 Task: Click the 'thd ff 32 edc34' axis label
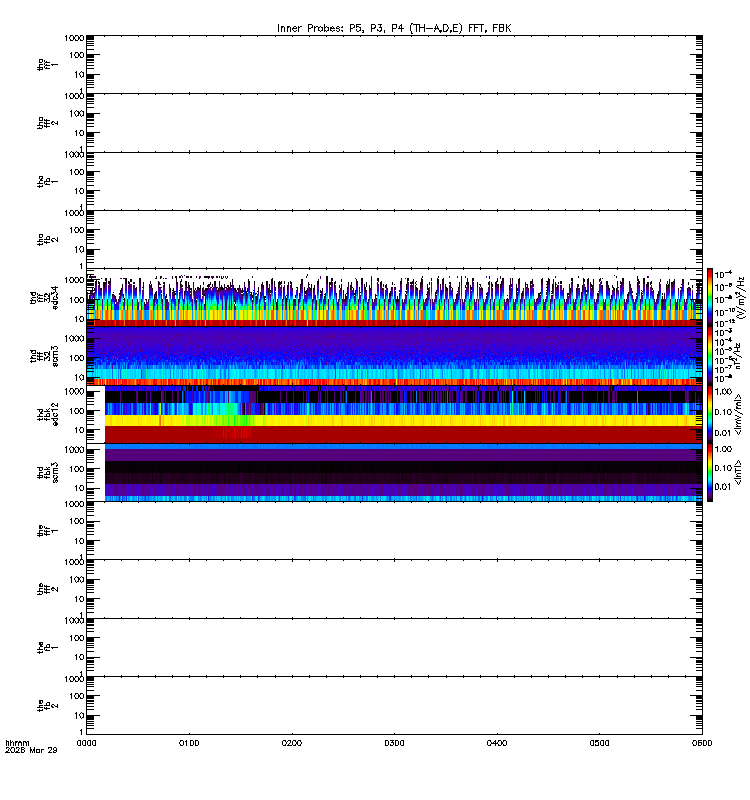tap(44, 298)
